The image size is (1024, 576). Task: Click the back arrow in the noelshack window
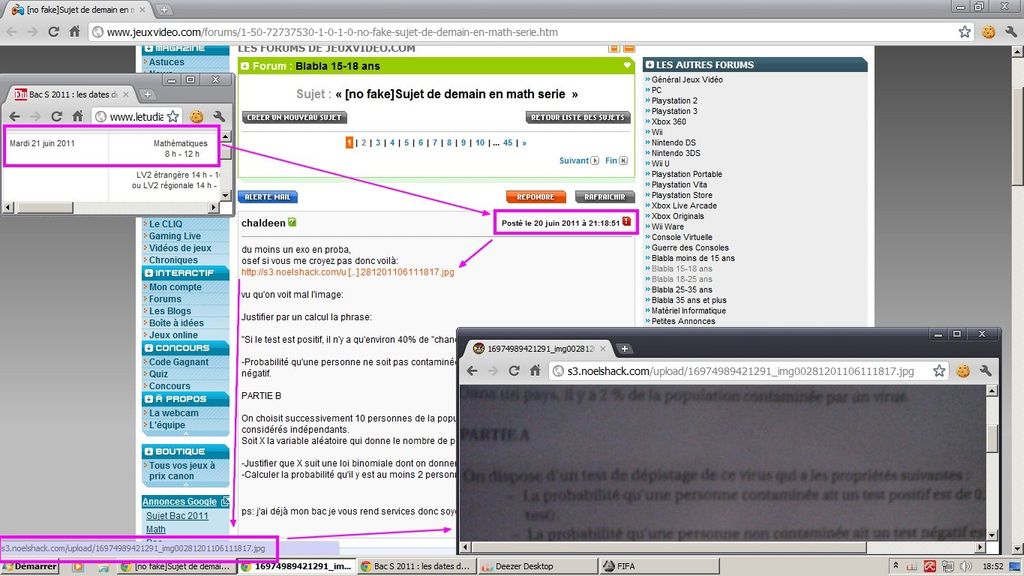coord(472,371)
